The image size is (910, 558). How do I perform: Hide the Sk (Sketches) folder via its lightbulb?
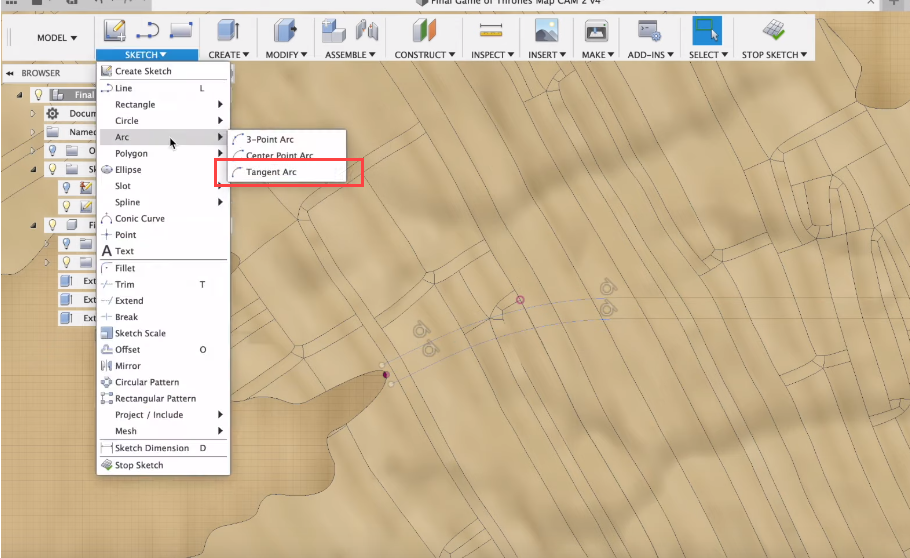[53, 169]
